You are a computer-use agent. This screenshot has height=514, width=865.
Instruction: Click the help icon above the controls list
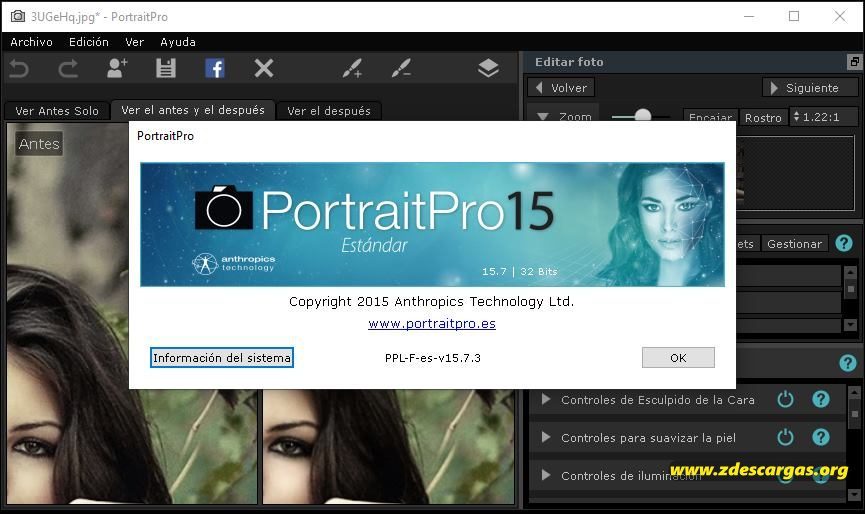[847, 362]
